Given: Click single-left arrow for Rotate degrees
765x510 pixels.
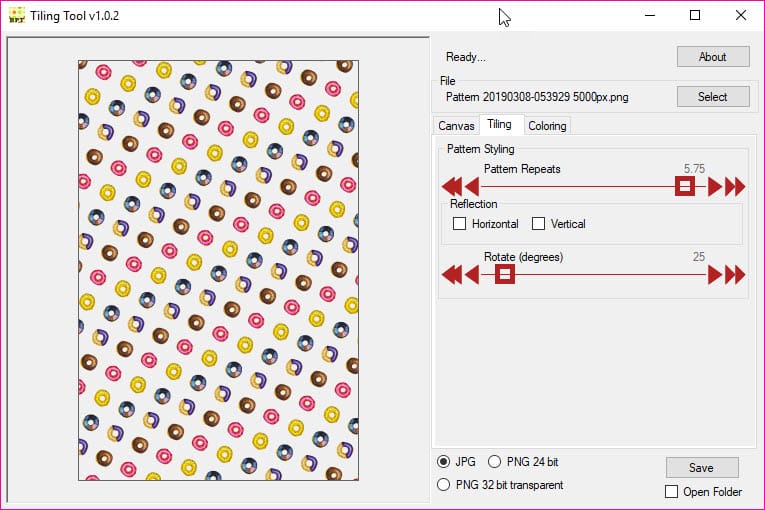Looking at the screenshot, I should [x=472, y=275].
